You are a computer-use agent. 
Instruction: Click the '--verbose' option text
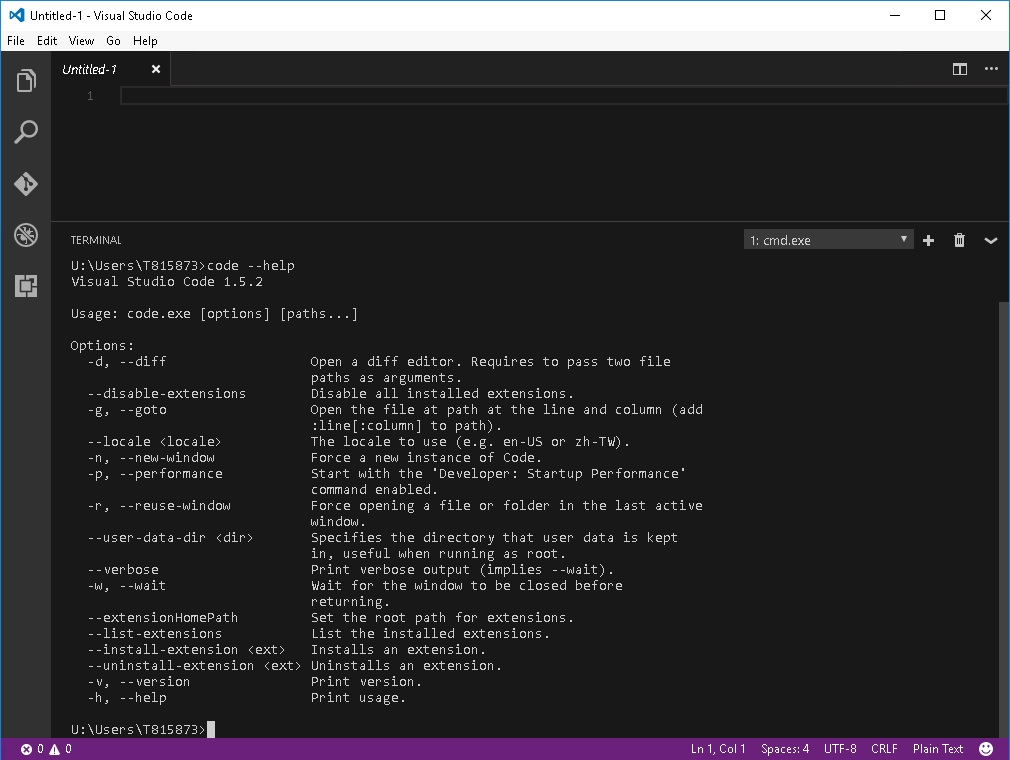tap(123, 569)
